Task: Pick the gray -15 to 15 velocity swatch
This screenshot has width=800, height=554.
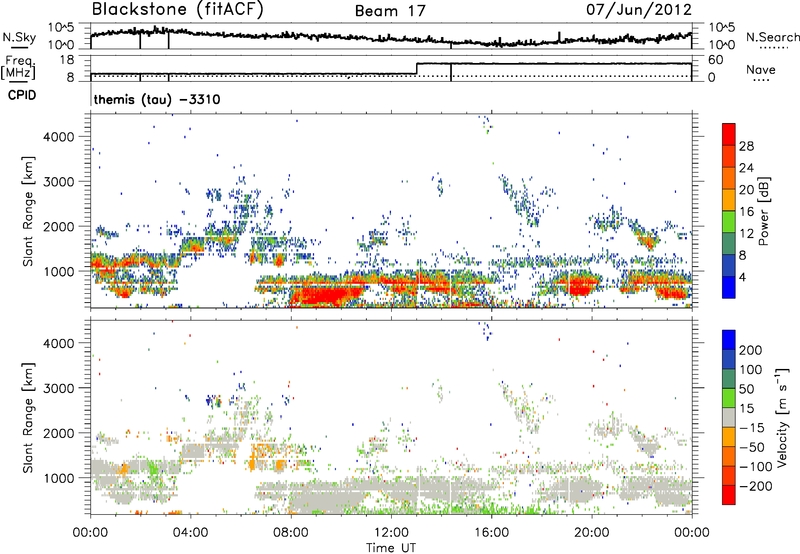Action: click(729, 417)
